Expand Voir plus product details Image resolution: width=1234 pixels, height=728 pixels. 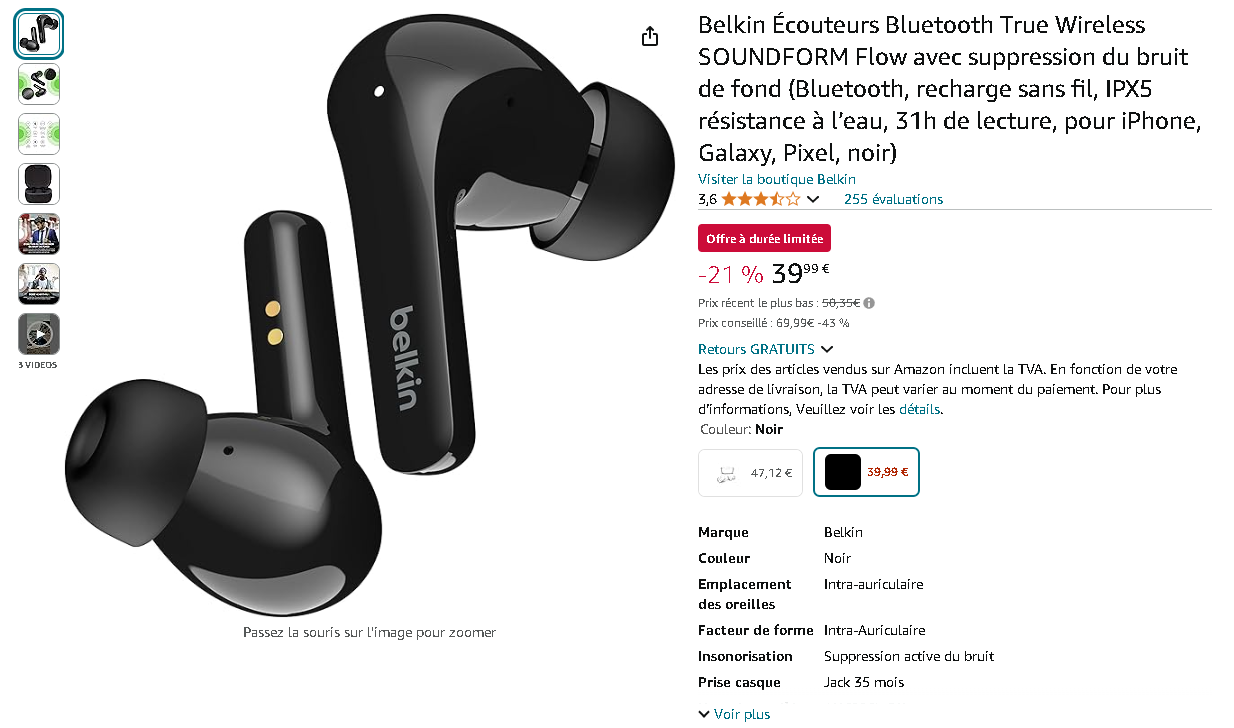point(734,714)
